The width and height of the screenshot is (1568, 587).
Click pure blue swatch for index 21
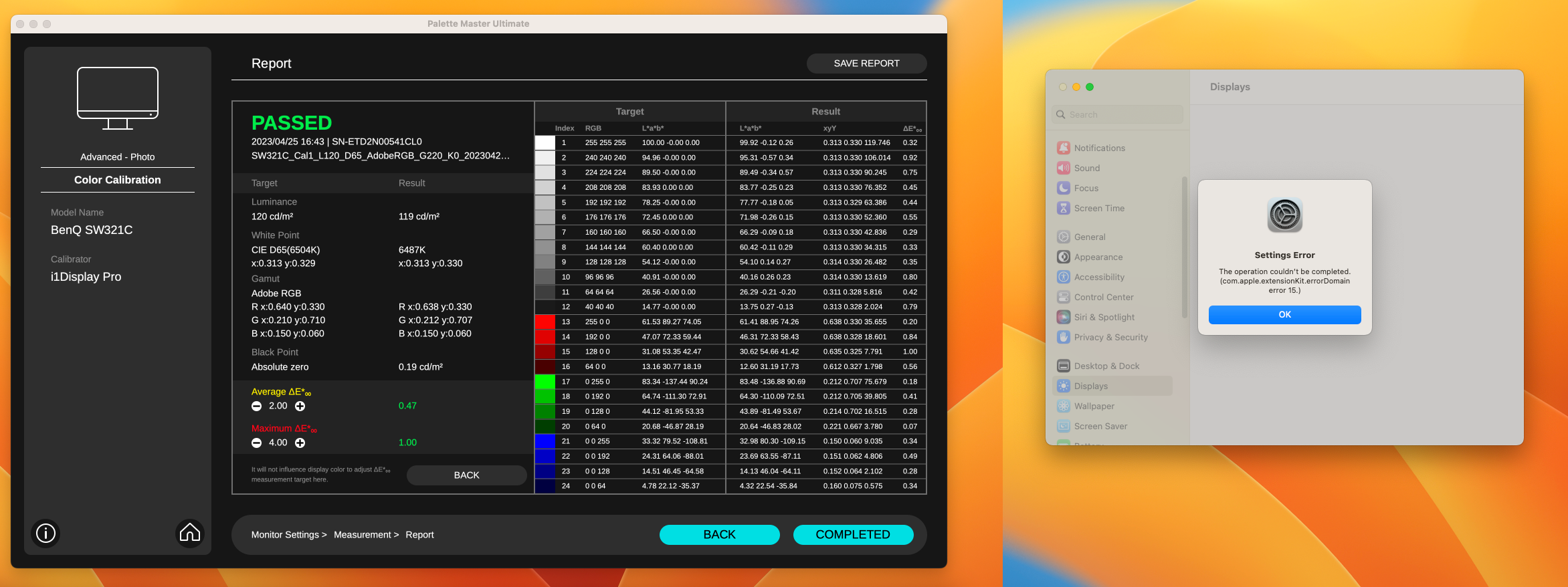pos(545,441)
